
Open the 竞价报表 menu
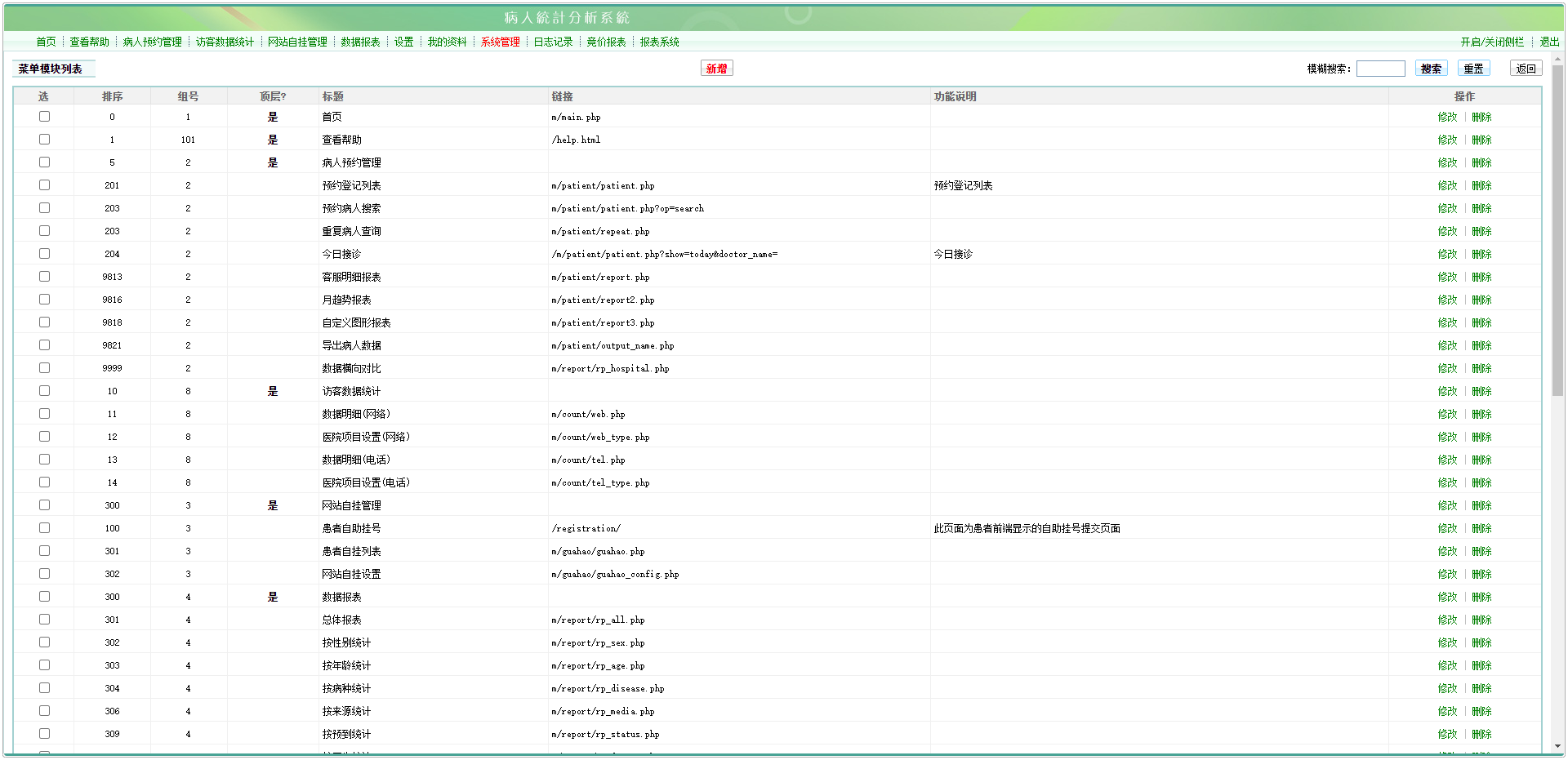(606, 42)
